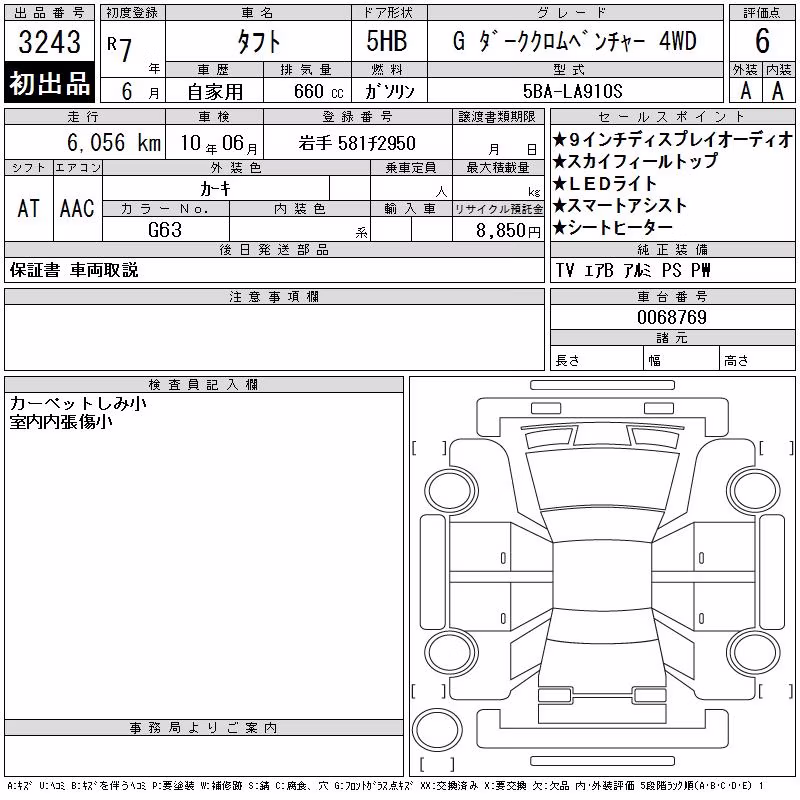Click the lot number 3243
This screenshot has width=800, height=800.
tap(49, 42)
